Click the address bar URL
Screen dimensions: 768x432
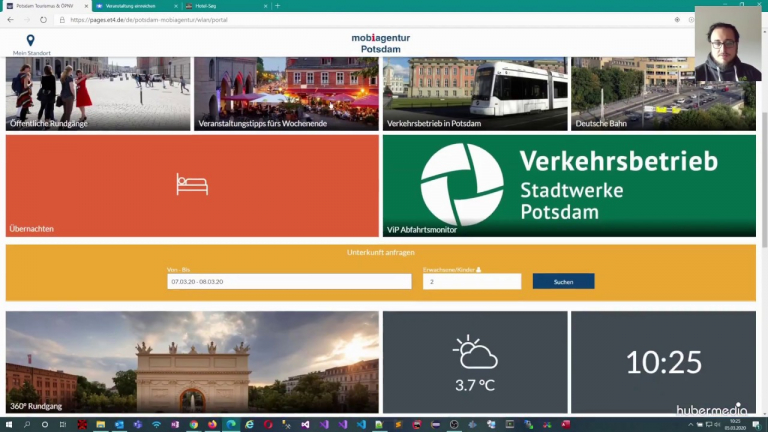(x=149, y=20)
